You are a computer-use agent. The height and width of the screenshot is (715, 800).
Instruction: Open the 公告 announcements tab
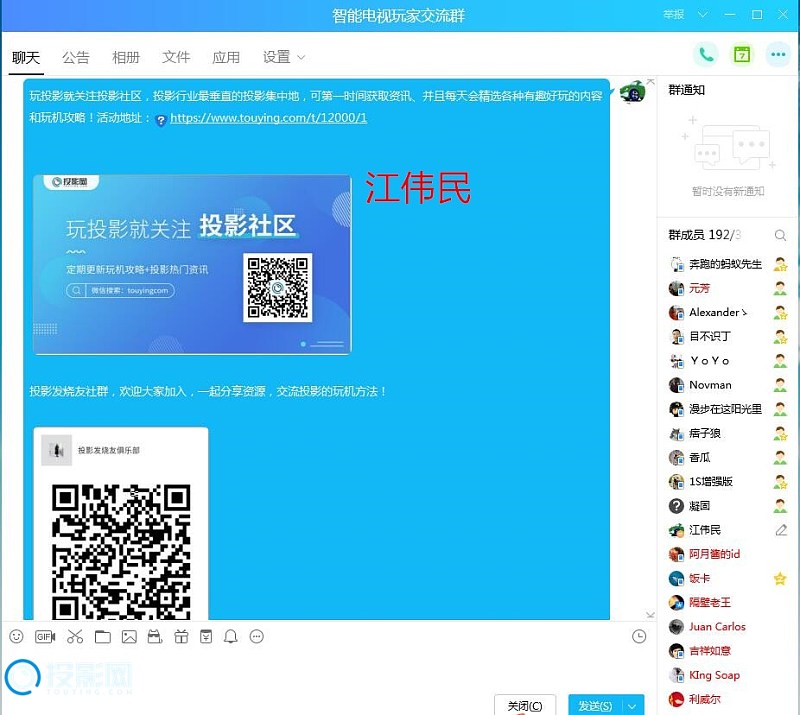point(76,58)
